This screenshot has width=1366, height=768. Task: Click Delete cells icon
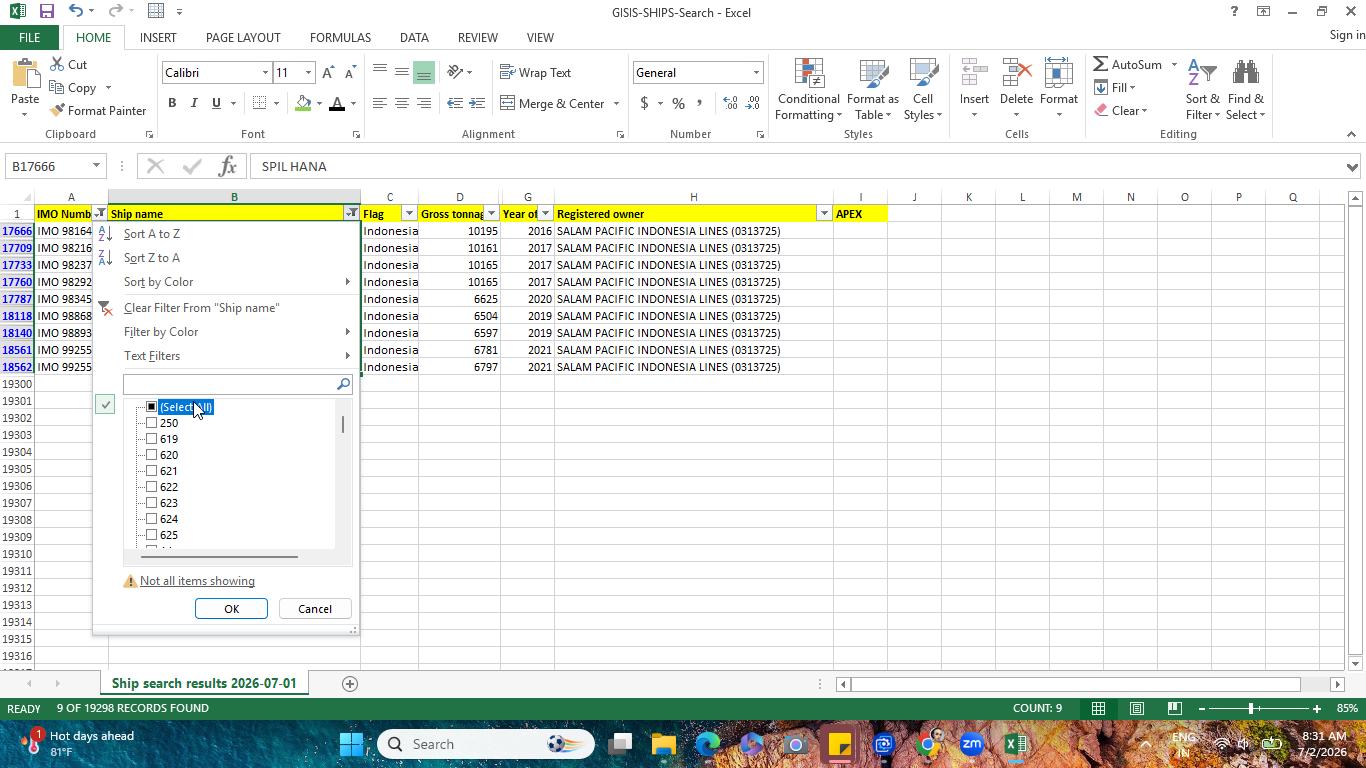pos(1016,74)
